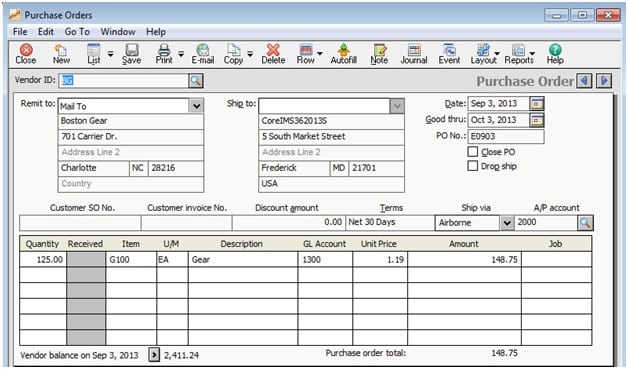Open the Edit menu

(46, 32)
